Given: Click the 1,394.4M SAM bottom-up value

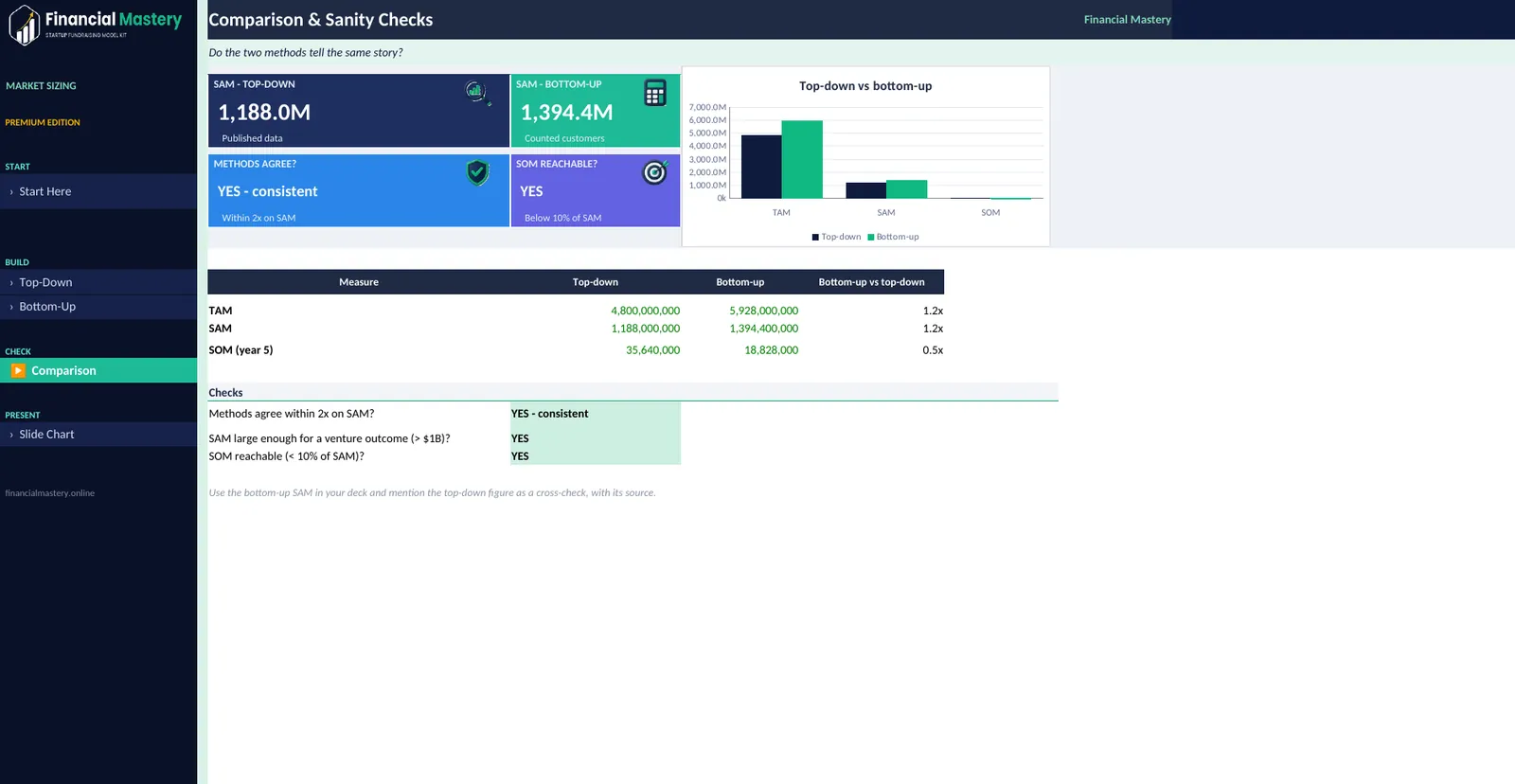Looking at the screenshot, I should click(x=566, y=113).
